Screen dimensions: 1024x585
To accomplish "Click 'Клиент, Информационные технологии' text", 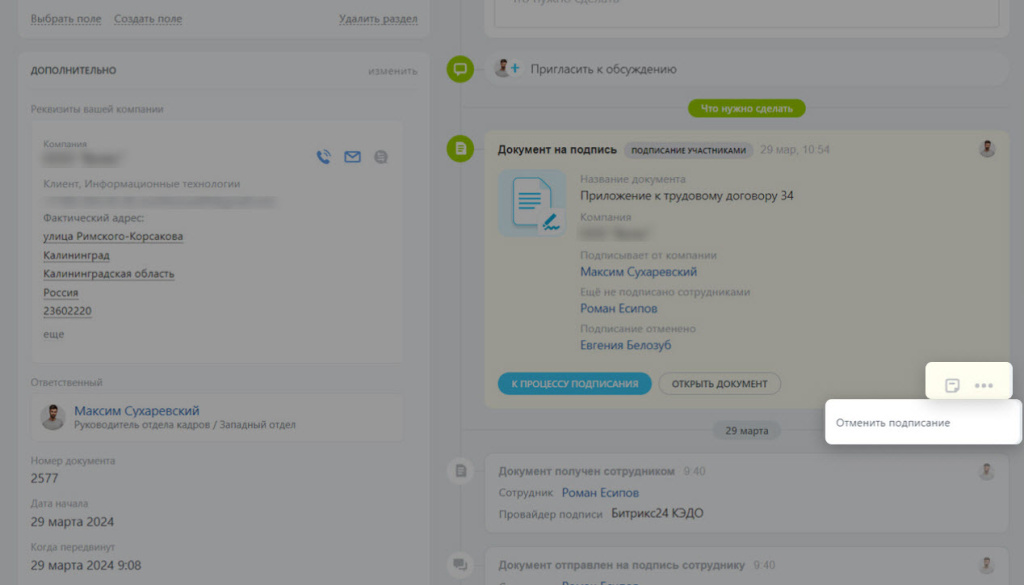I will pos(142,184).
